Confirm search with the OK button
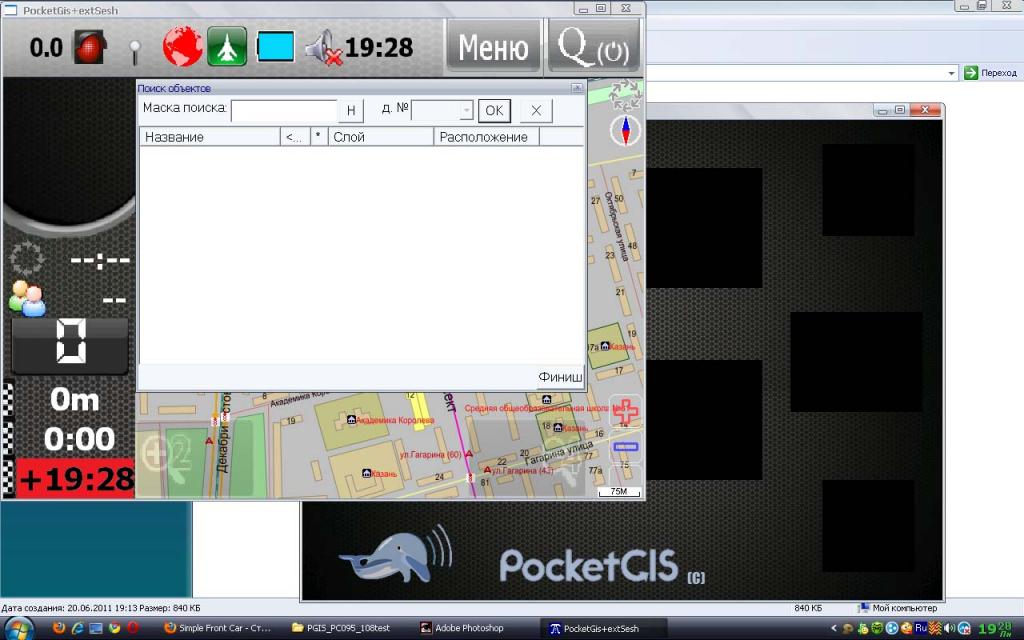The width and height of the screenshot is (1024, 640). point(494,110)
